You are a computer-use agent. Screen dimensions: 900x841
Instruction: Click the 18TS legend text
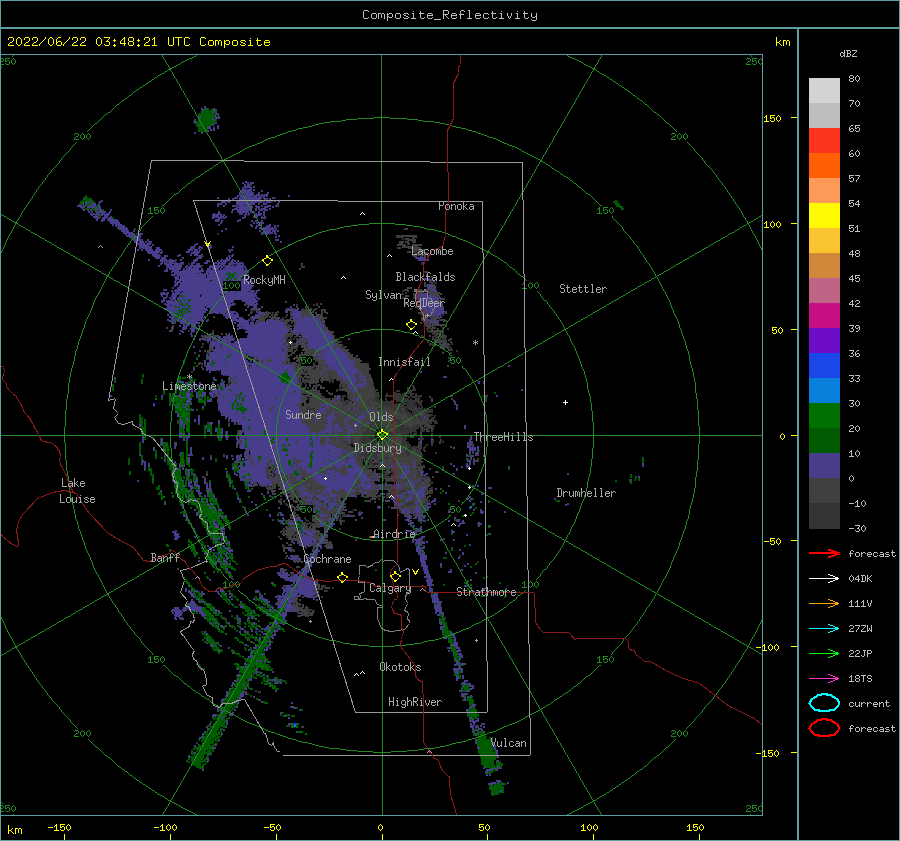(860, 679)
